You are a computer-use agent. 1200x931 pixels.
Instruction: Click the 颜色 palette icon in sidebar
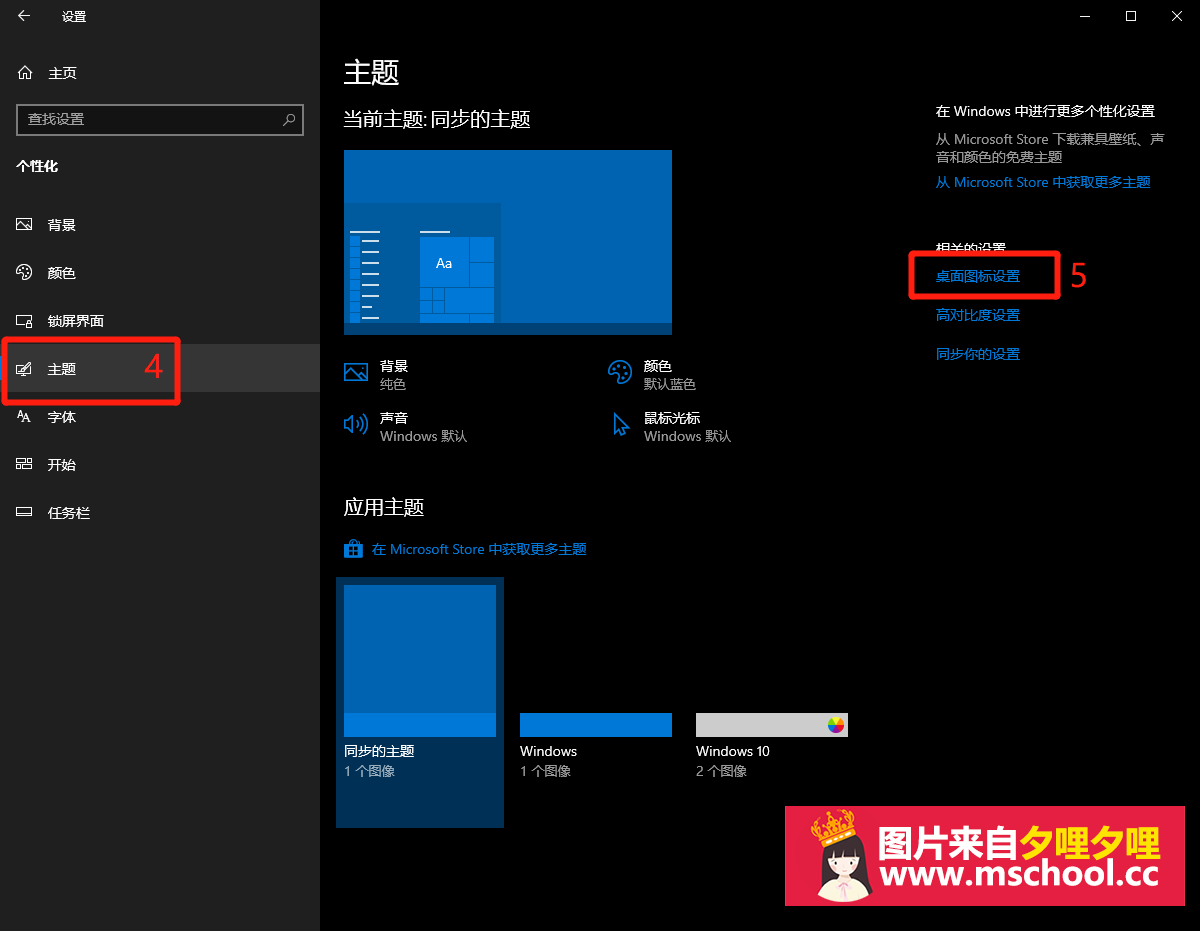[x=25, y=273]
